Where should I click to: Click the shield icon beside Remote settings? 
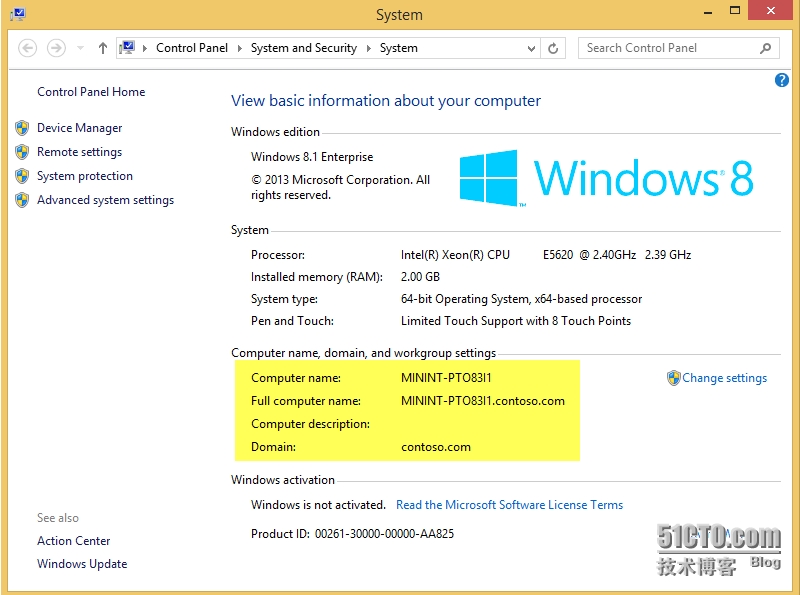click(x=22, y=152)
